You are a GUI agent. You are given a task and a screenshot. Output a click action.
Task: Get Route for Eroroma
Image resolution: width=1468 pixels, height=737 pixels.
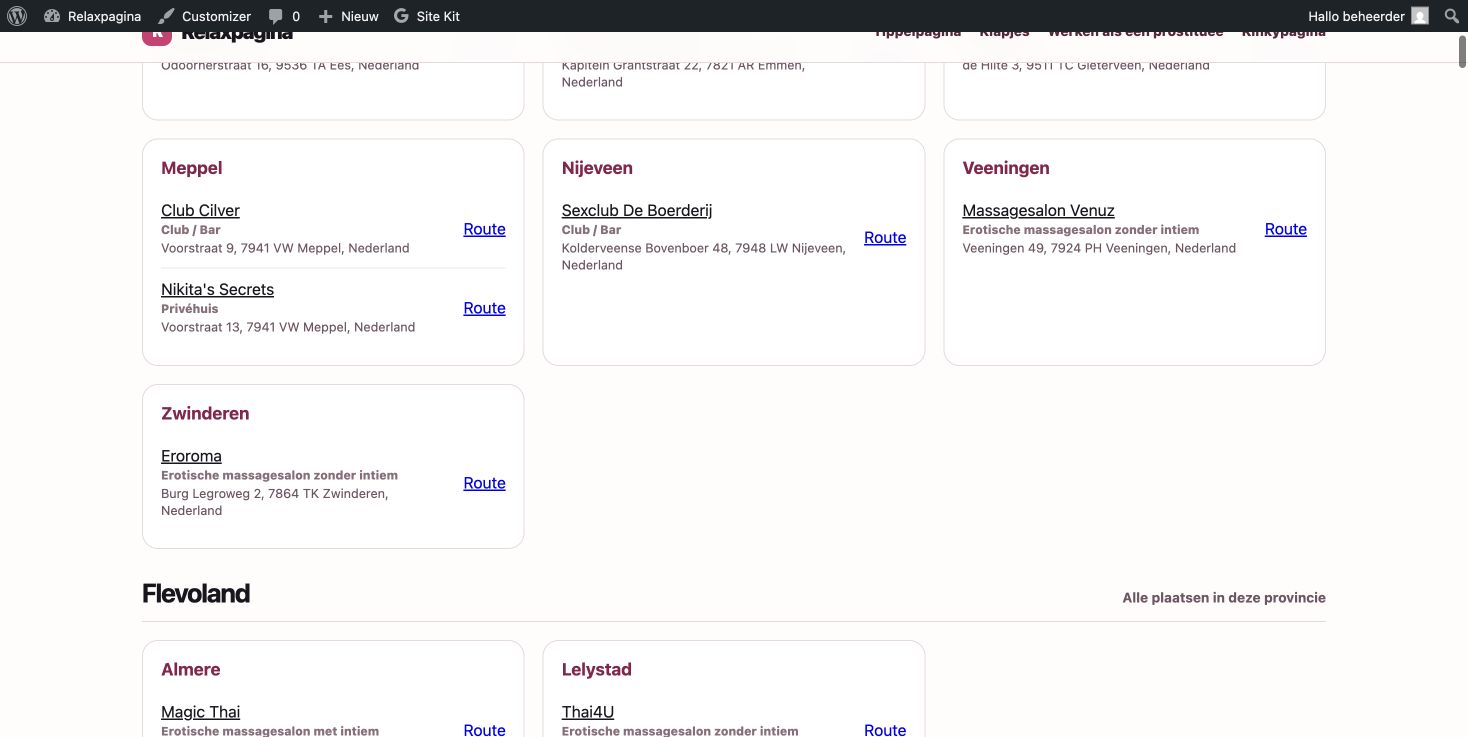click(x=484, y=483)
